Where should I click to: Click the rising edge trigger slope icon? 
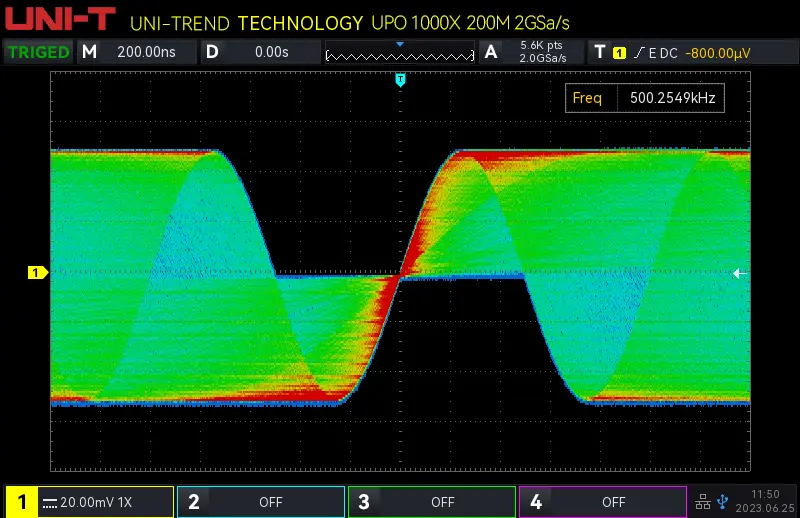pos(638,52)
